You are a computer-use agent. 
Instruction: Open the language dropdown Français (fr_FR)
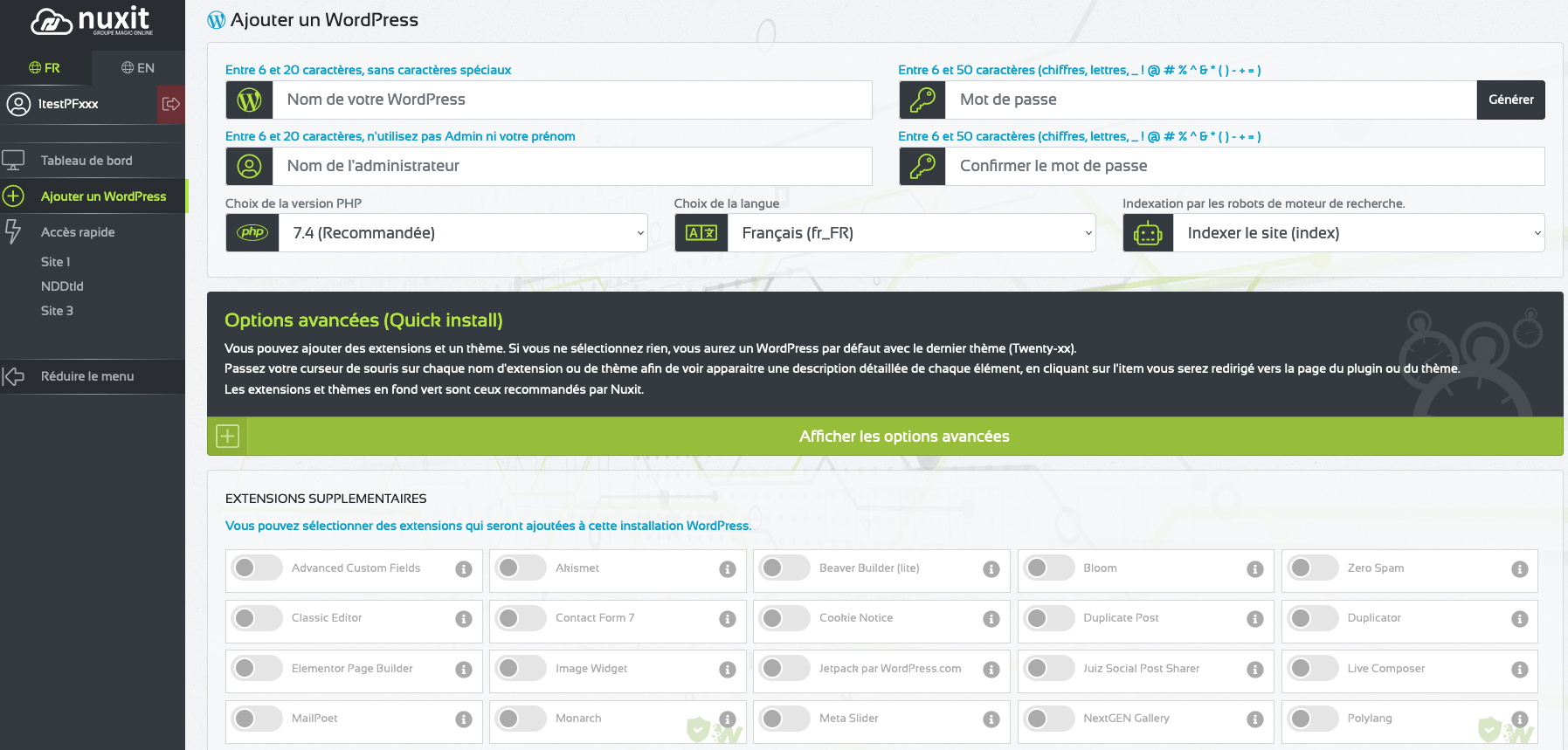click(x=911, y=233)
